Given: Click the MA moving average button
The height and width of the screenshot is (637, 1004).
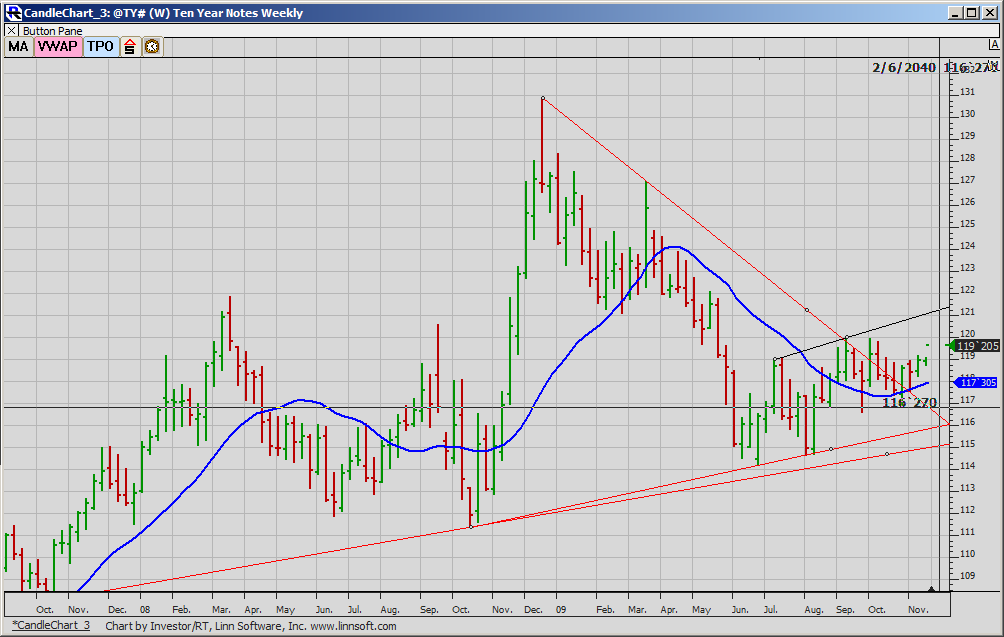Looking at the screenshot, I should 18,47.
